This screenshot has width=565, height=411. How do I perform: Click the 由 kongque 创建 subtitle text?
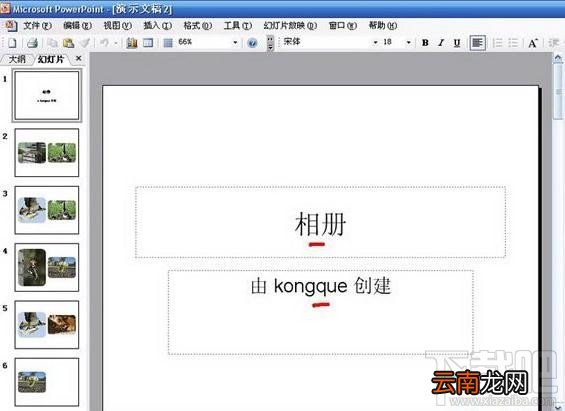pos(321,286)
